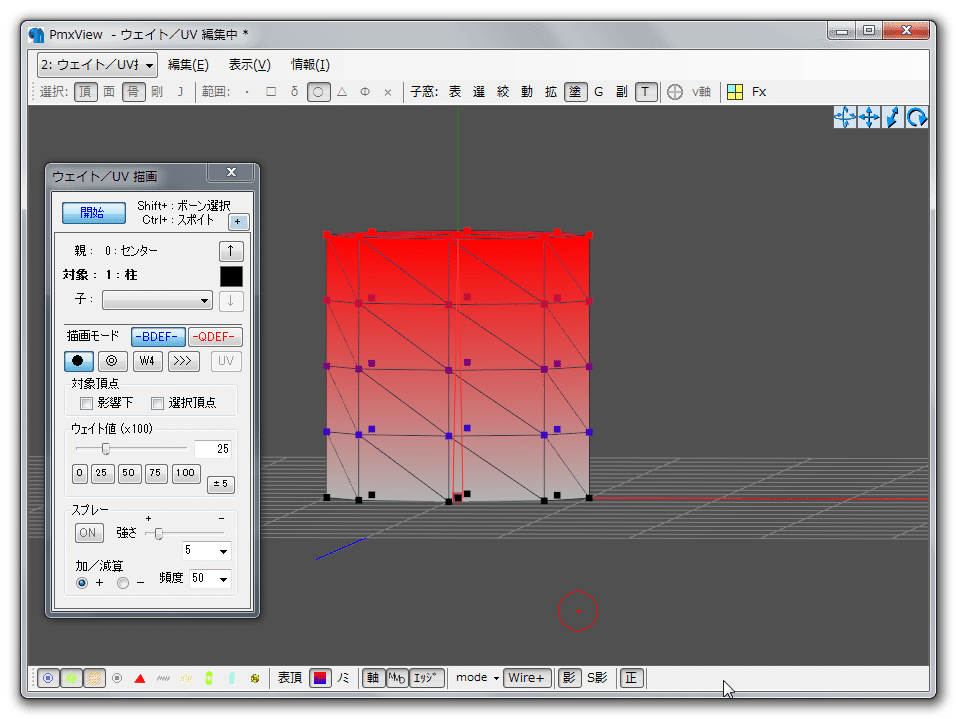The height and width of the screenshot is (719, 957).
Task: Toggle 頂 vertex selection mode
Action: point(85,92)
